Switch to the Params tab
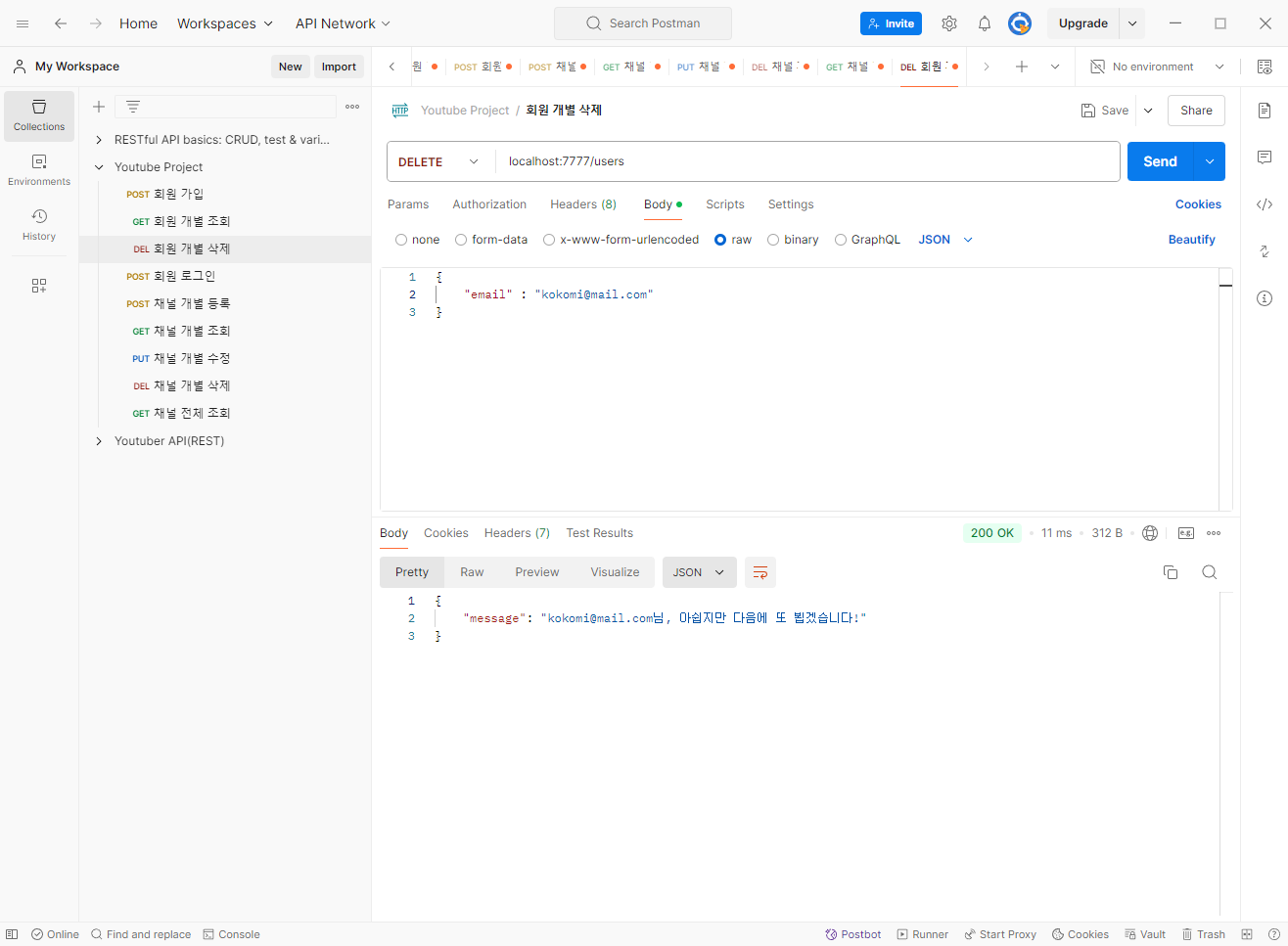1288x946 pixels. [408, 204]
